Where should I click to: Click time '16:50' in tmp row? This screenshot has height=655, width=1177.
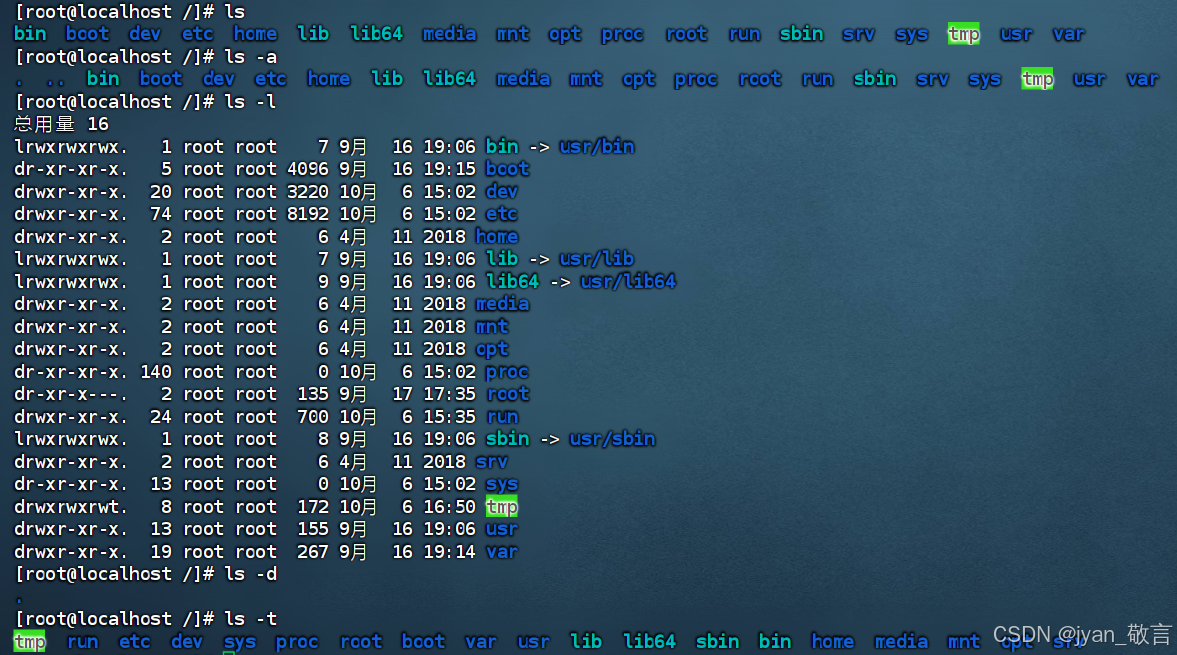(450, 507)
